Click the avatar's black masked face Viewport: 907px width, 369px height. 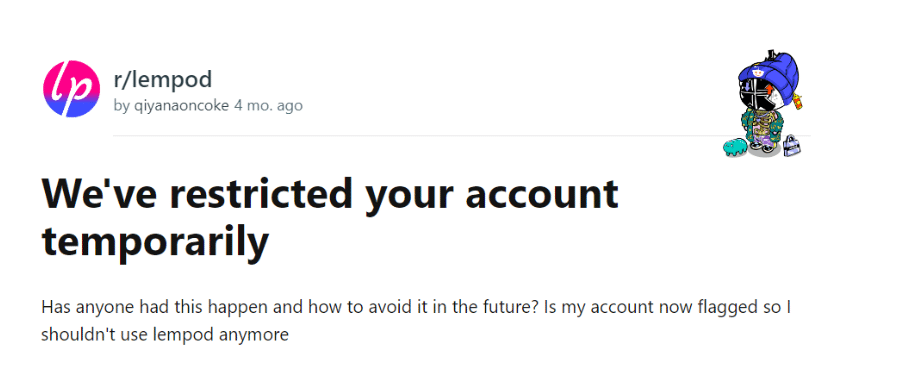[x=759, y=95]
